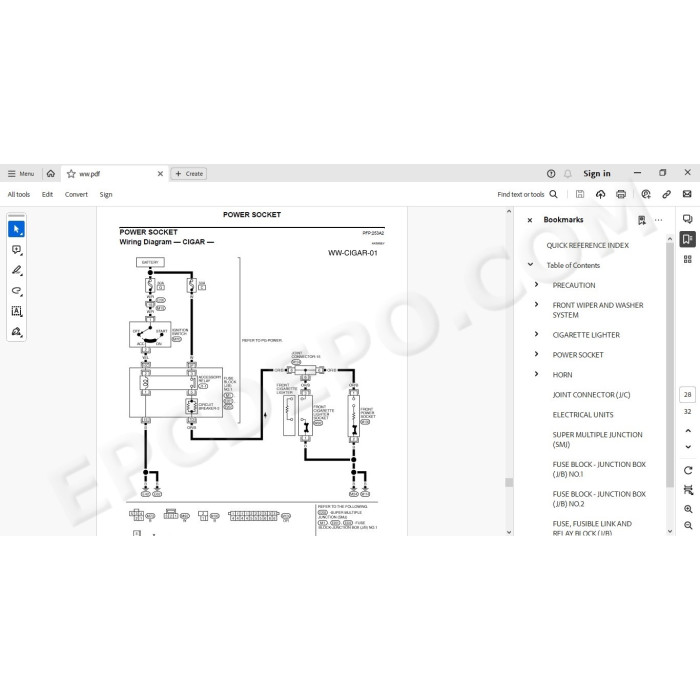Choose the Select arrow tool
This screenshot has width=700, height=700.
(17, 229)
